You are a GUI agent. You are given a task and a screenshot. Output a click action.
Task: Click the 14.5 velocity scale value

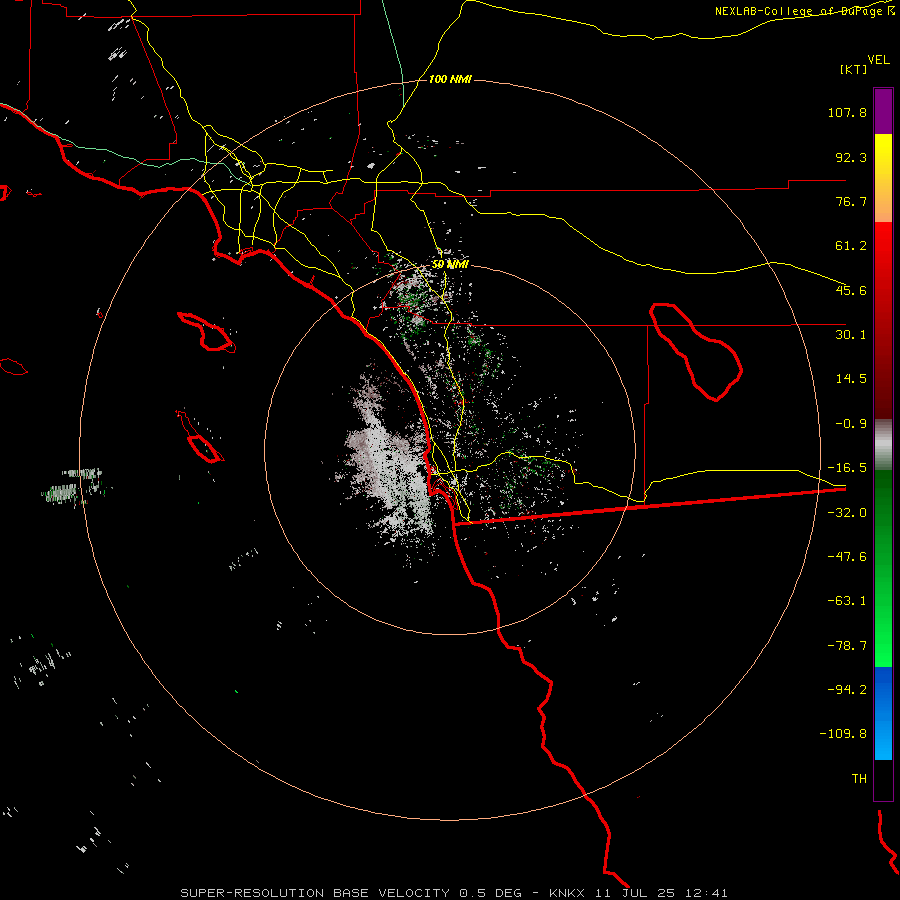(851, 379)
